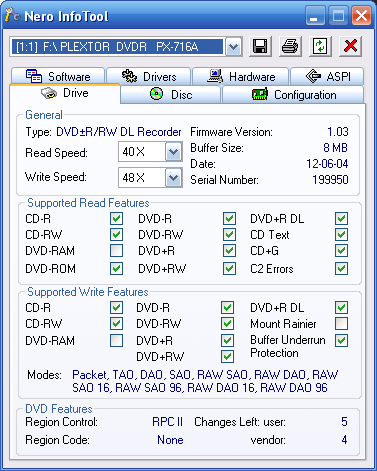Open the Configuration tab
Screen dimensions: 377x471
293,95
